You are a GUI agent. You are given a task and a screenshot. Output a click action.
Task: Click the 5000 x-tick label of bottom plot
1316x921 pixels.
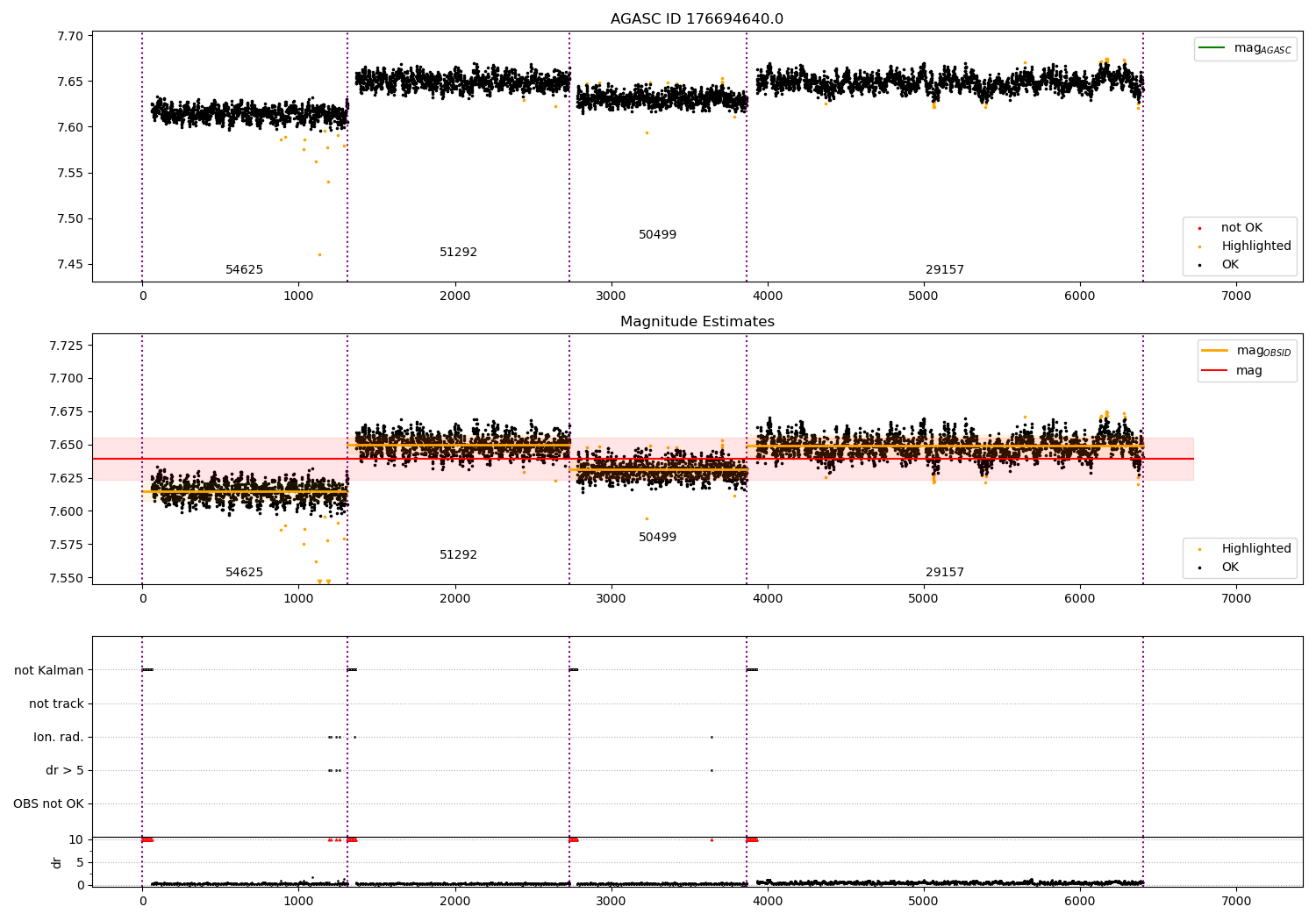923,901
